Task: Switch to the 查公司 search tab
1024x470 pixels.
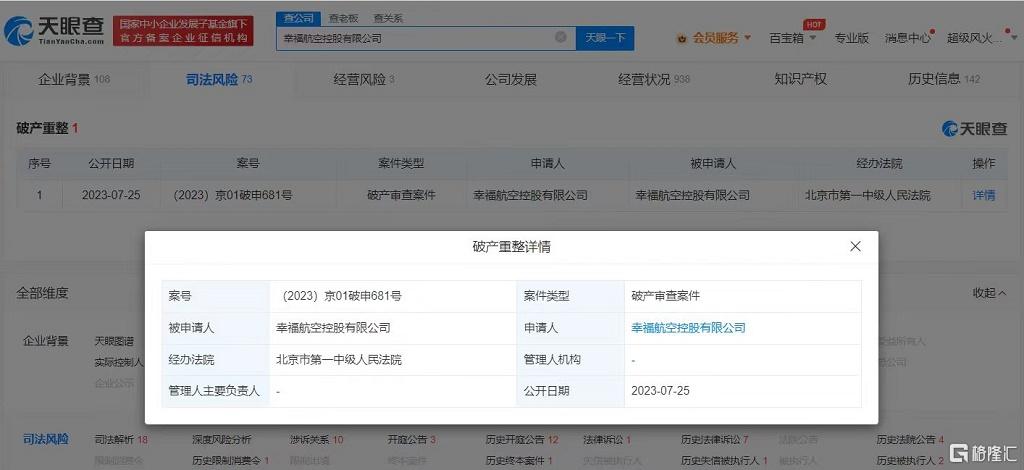Action: pyautogui.click(x=298, y=18)
